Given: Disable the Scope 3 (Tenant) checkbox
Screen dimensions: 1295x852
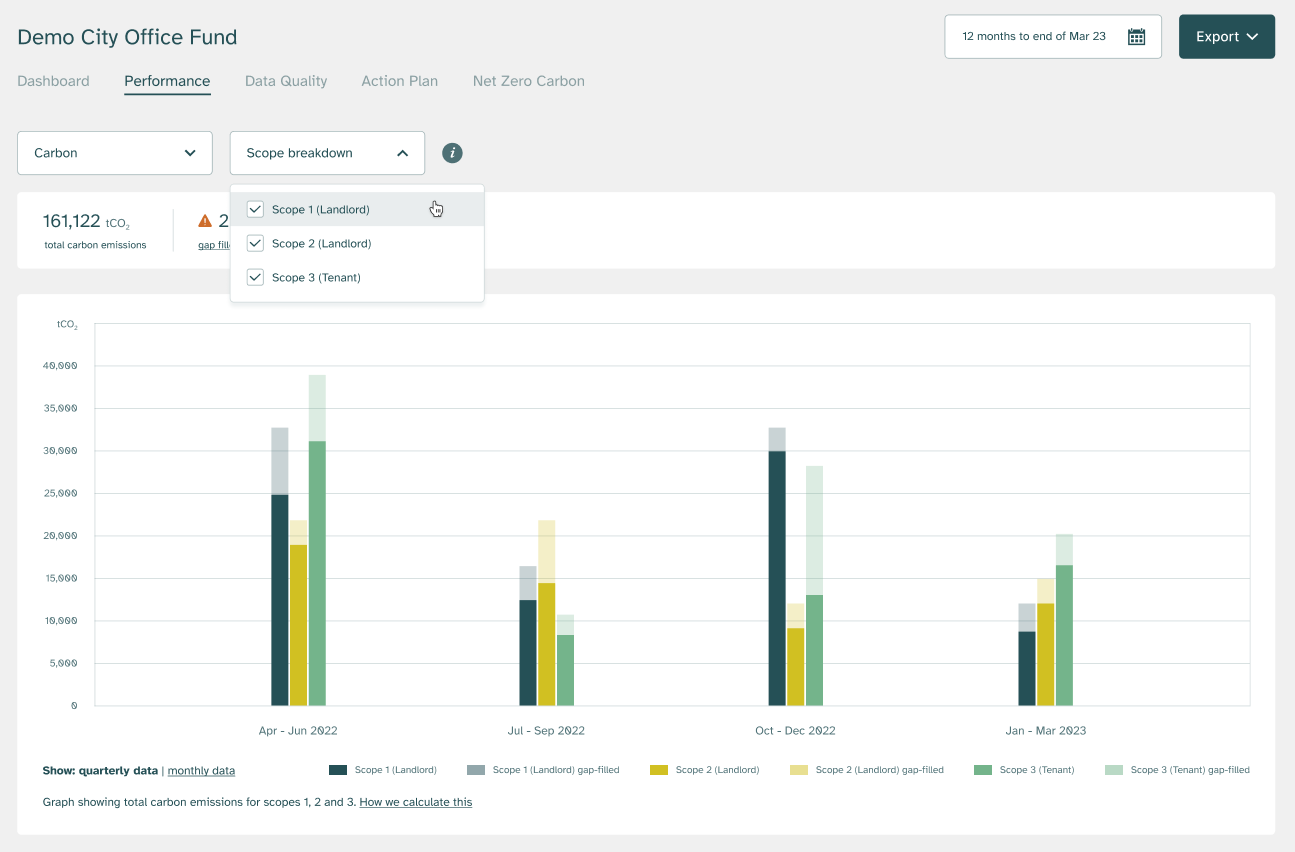Looking at the screenshot, I should coord(255,278).
